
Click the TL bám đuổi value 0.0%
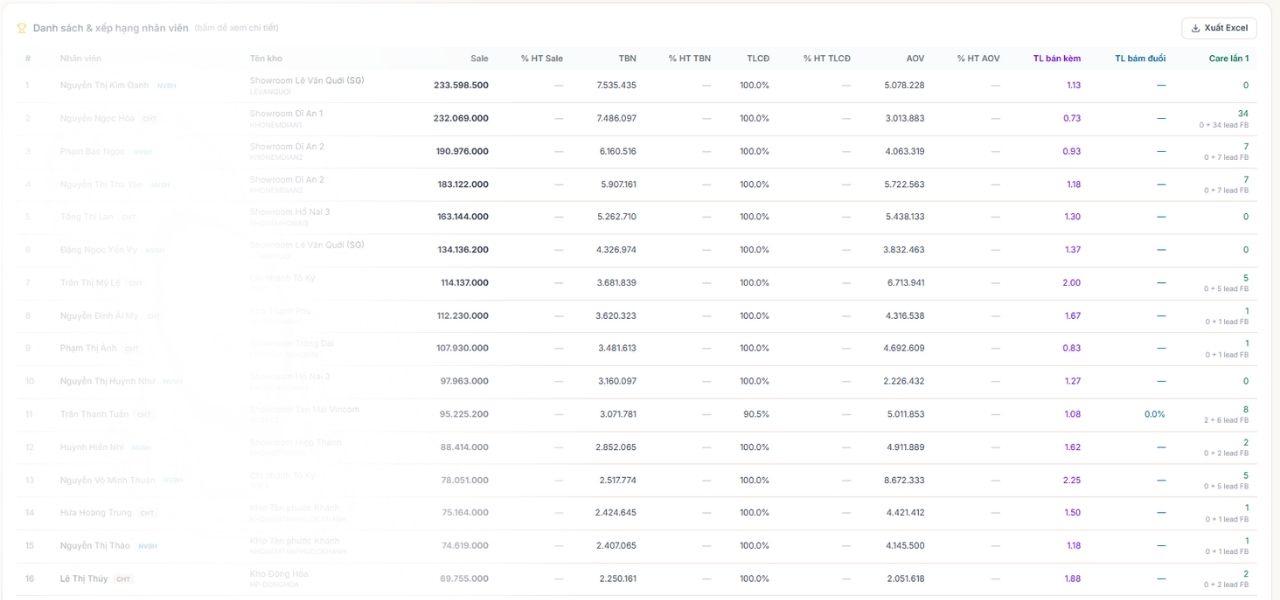[1155, 414]
